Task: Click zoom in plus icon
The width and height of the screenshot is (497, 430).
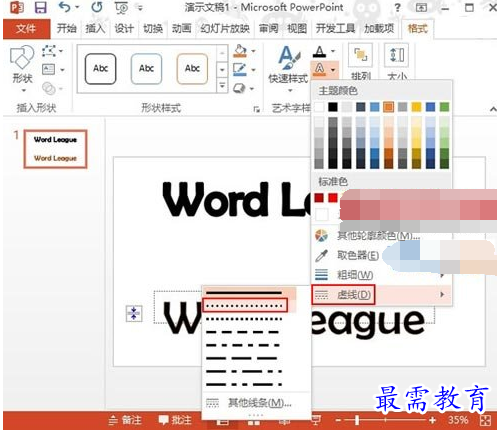Action: click(432, 420)
